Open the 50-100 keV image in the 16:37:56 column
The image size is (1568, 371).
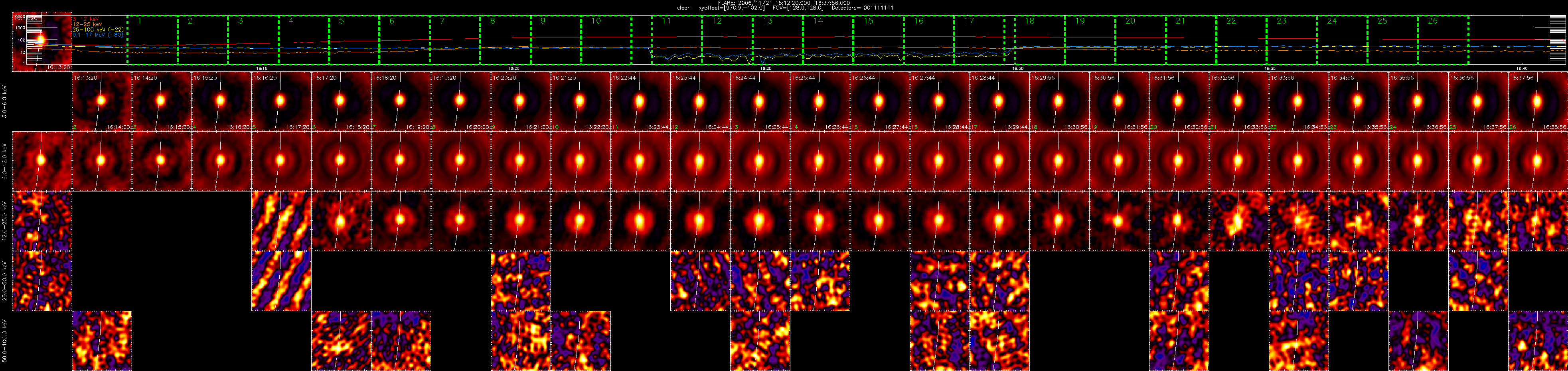pos(1538,341)
